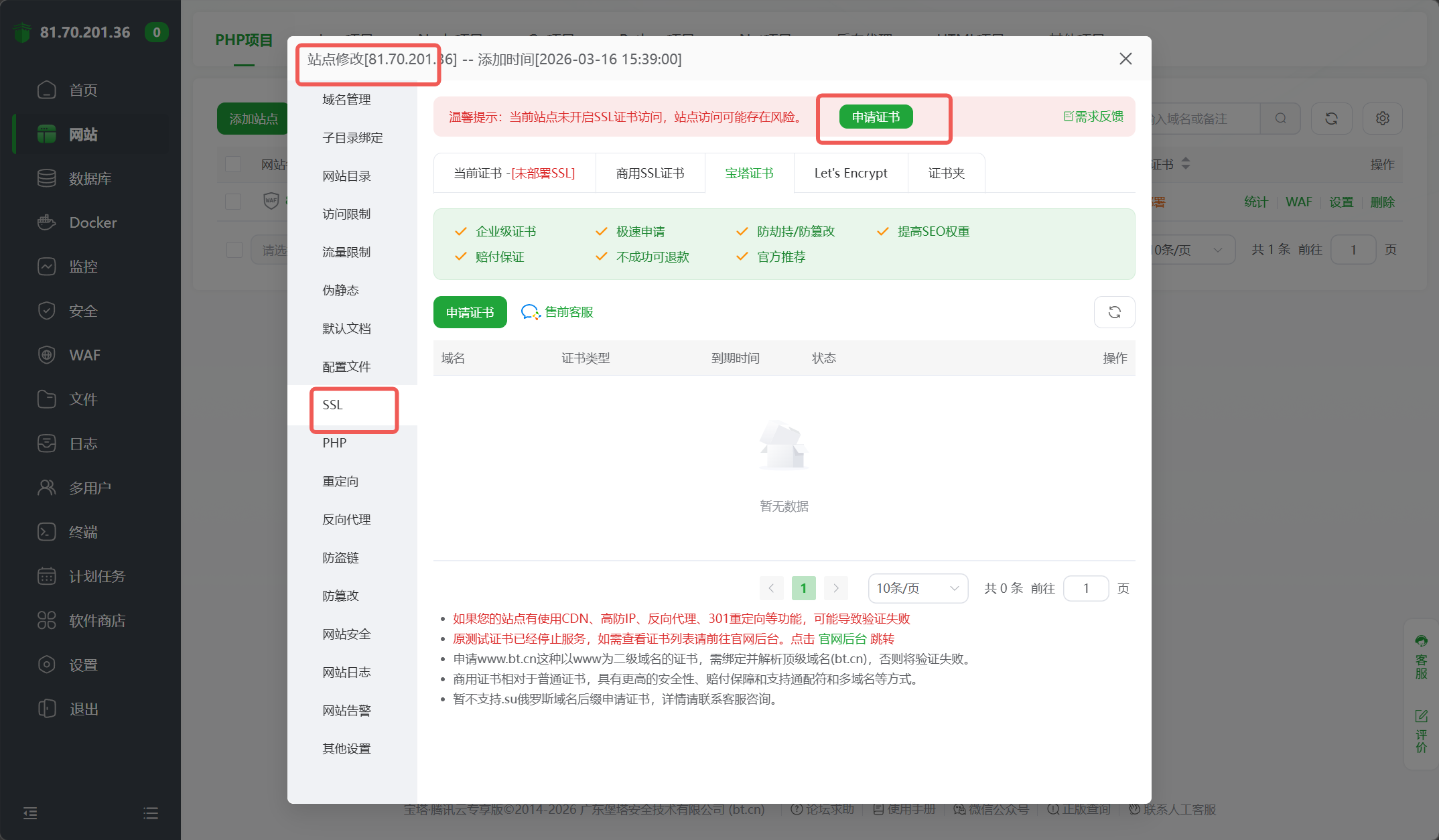Image resolution: width=1439 pixels, height=840 pixels.
Task: Select the 伪静态 menu item
Action: click(x=340, y=290)
